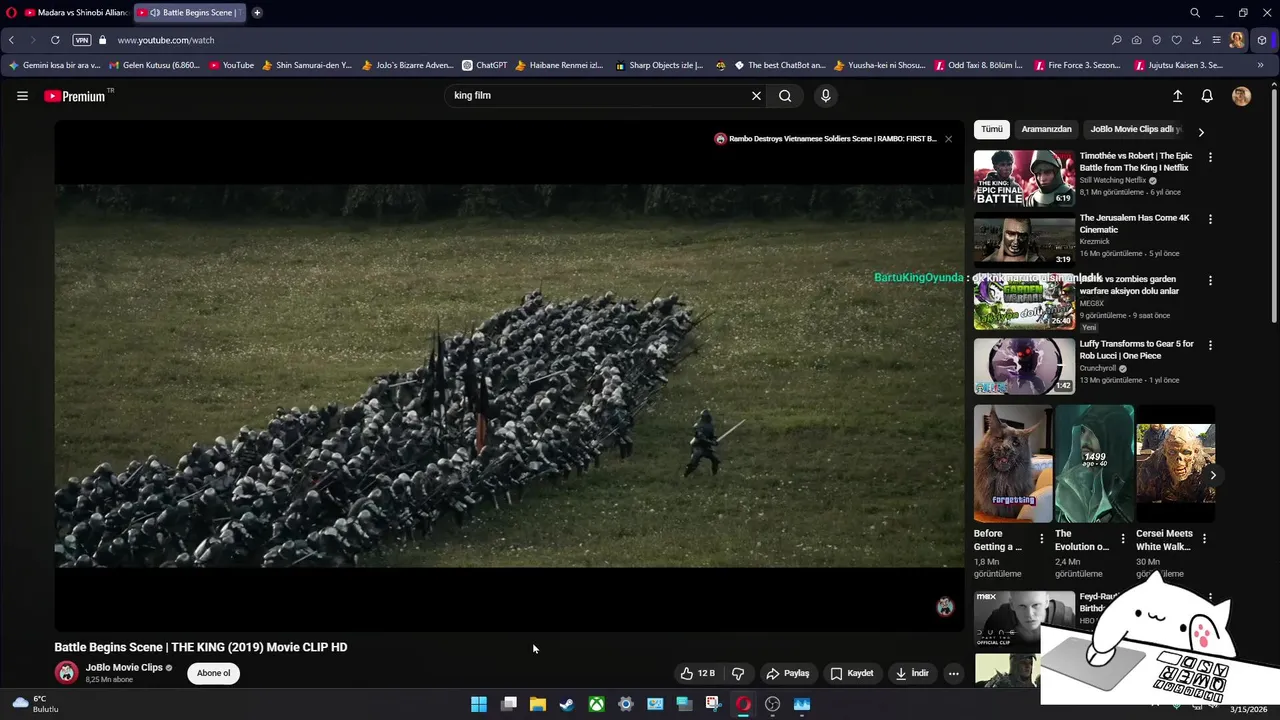1280x720 pixels.
Task: Open options for Timothée vs Robert video
Action: click(1210, 157)
